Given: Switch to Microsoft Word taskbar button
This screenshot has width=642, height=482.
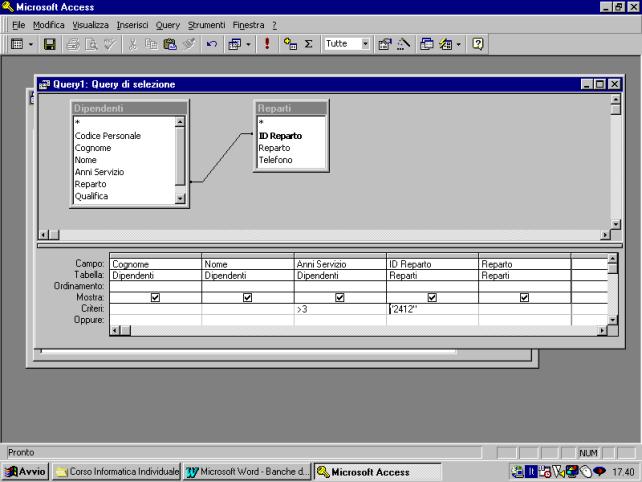Looking at the screenshot, I should [x=247, y=472].
